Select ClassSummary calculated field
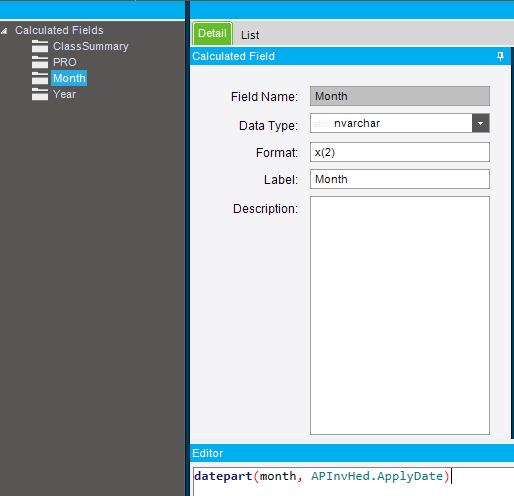The height and width of the screenshot is (496, 514). 91,46
